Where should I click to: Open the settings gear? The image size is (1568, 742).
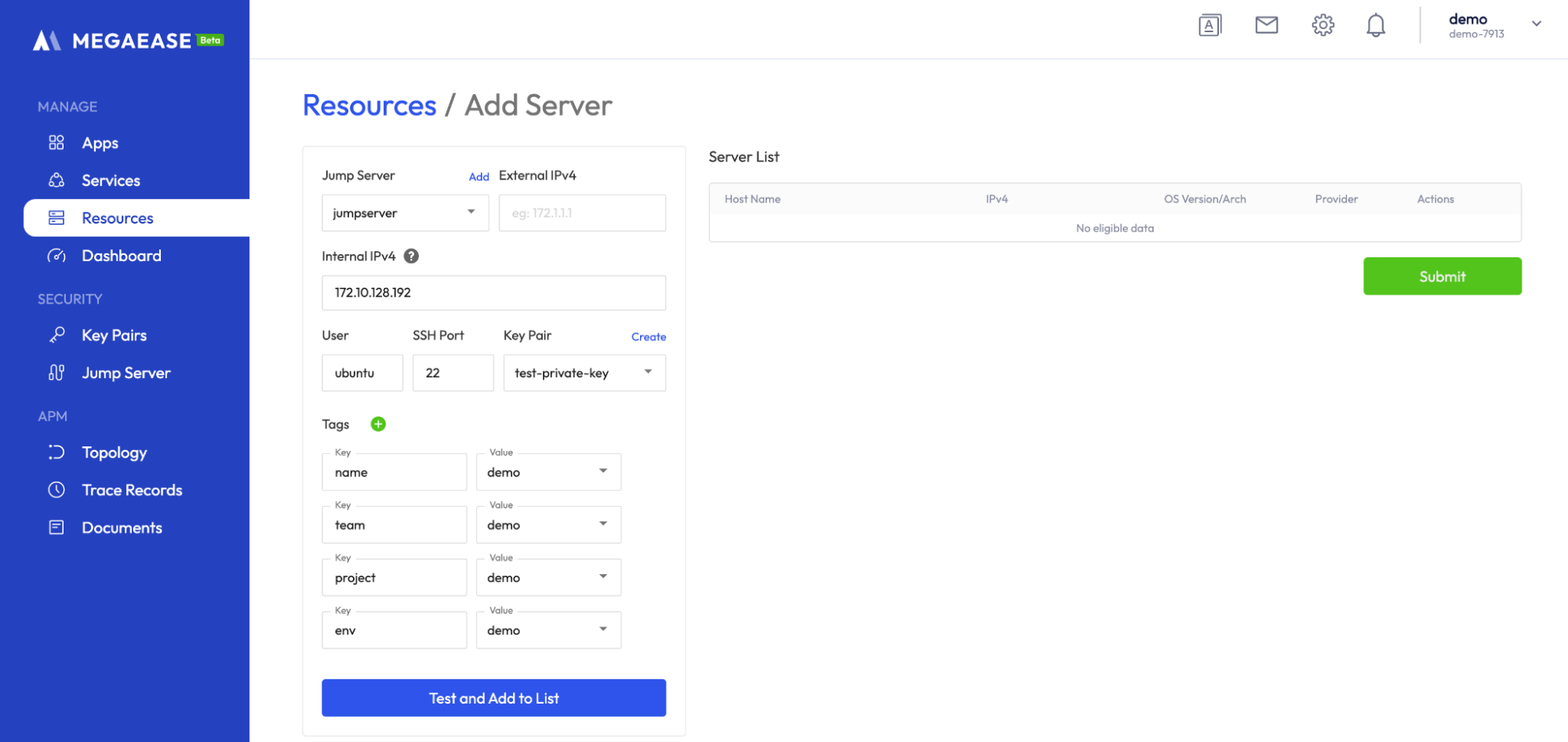coord(1322,24)
